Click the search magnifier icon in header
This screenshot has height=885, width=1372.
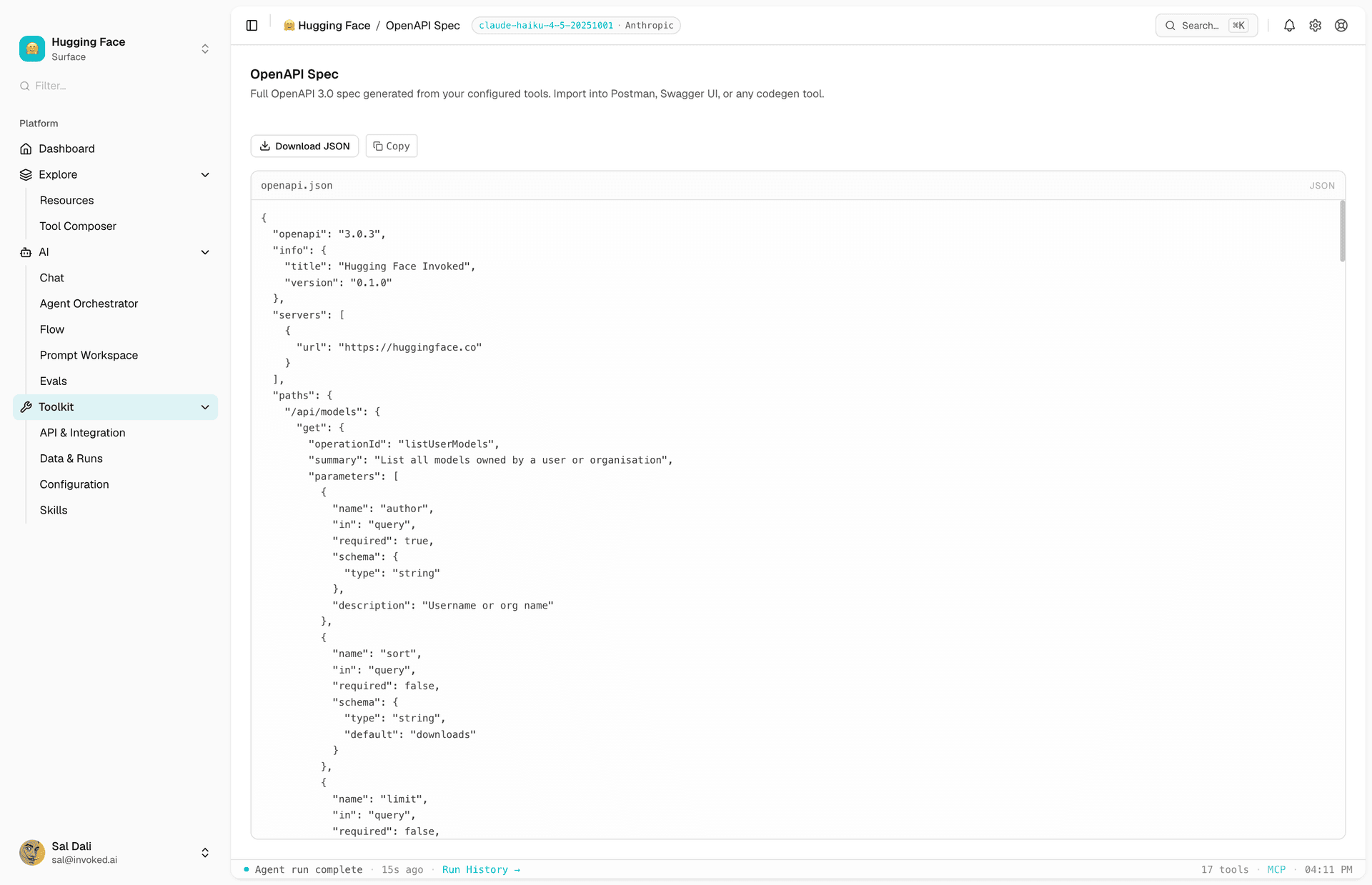(x=1170, y=26)
